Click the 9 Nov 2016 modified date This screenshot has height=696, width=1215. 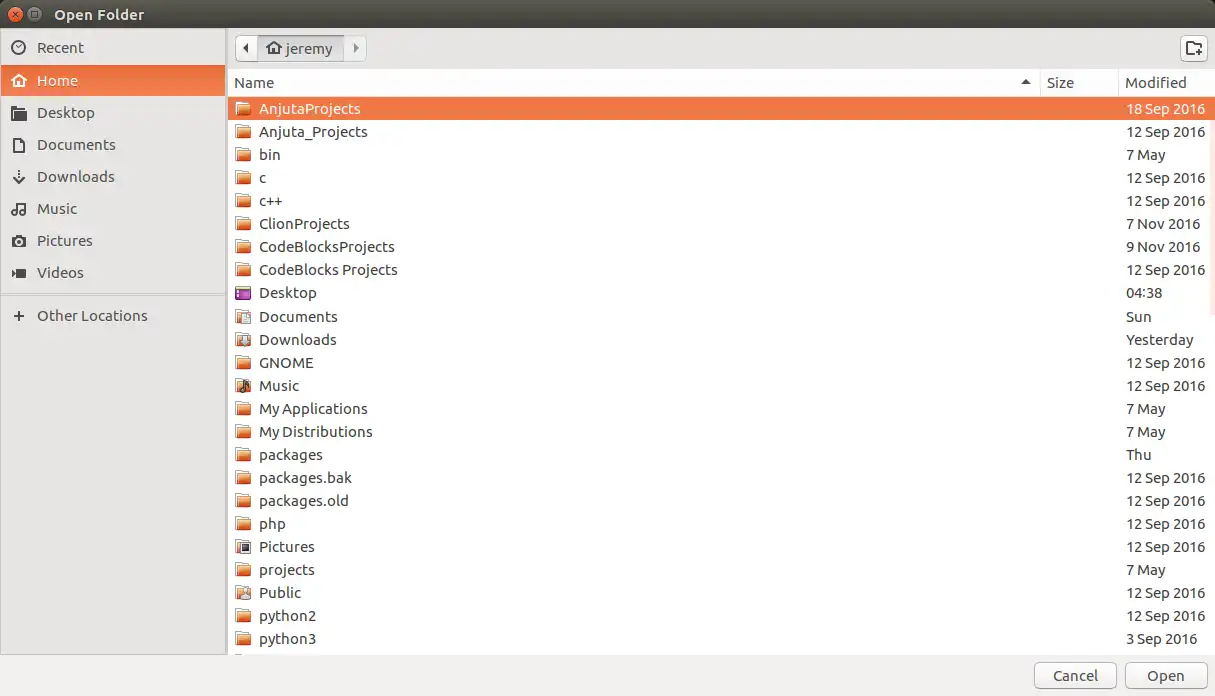coord(1163,247)
